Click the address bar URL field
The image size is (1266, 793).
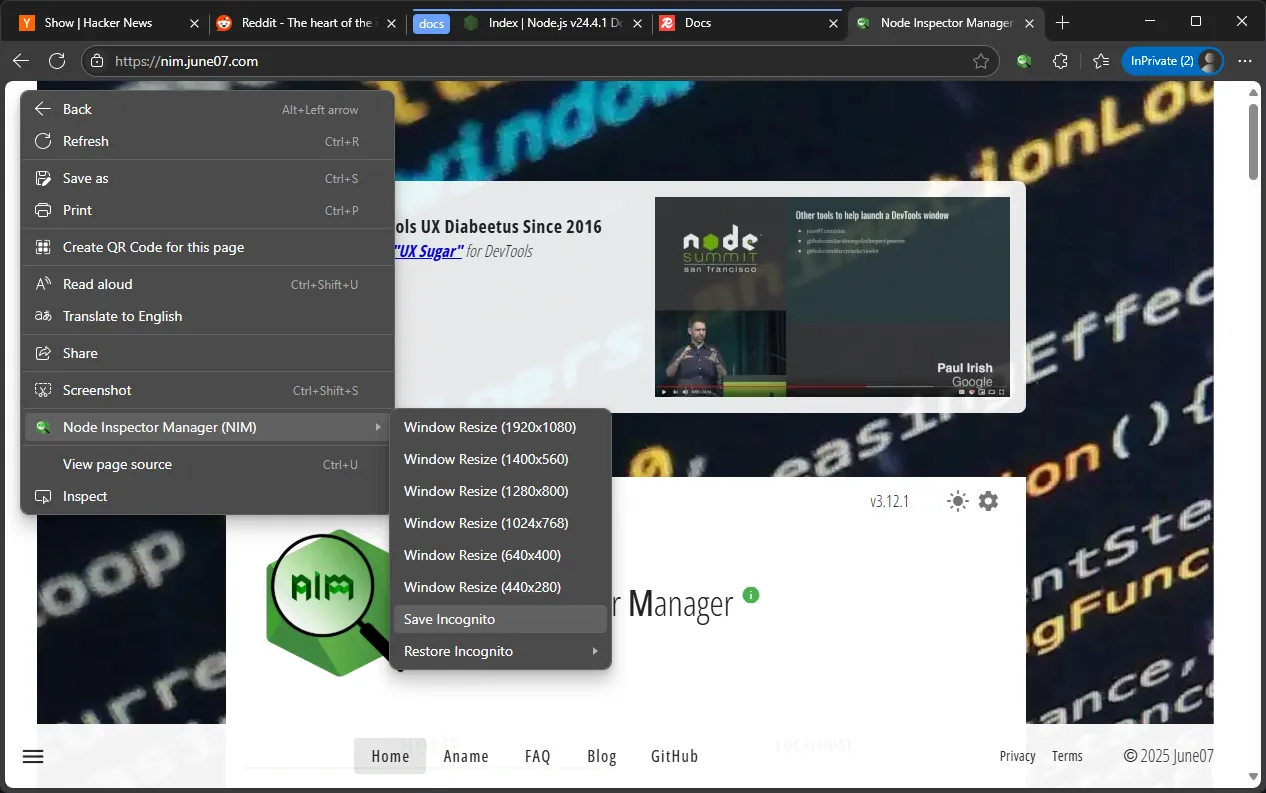(x=540, y=61)
